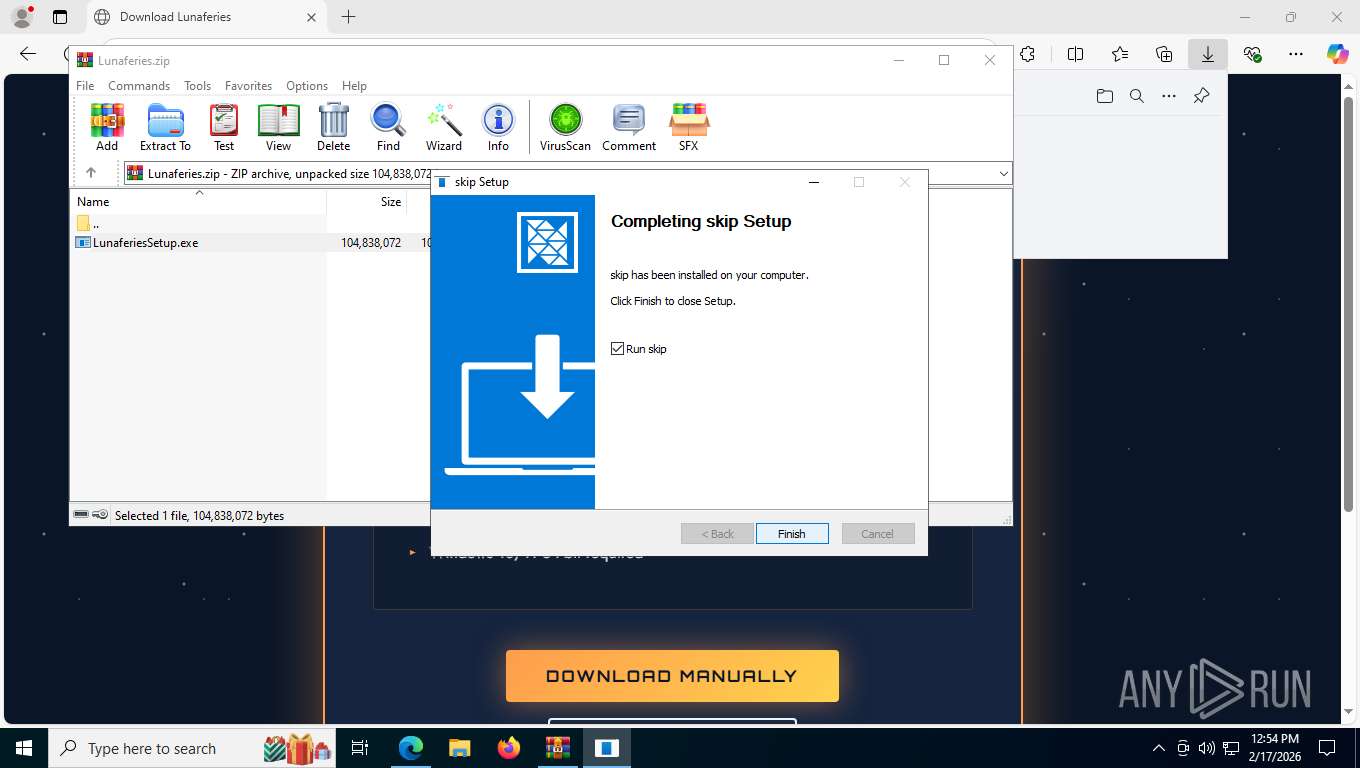
Task: Open Edge favorites star list
Action: 1120,55
